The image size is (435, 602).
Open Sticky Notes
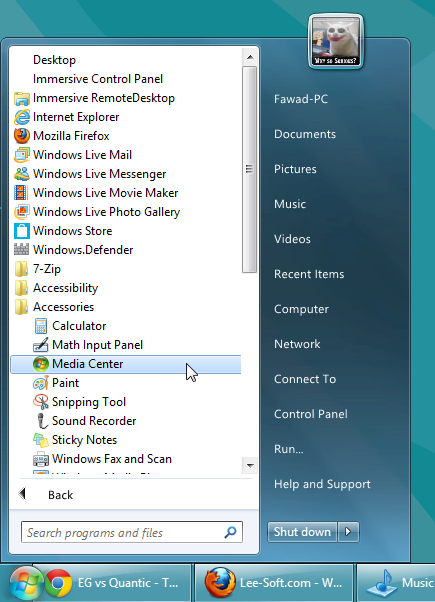(75, 440)
